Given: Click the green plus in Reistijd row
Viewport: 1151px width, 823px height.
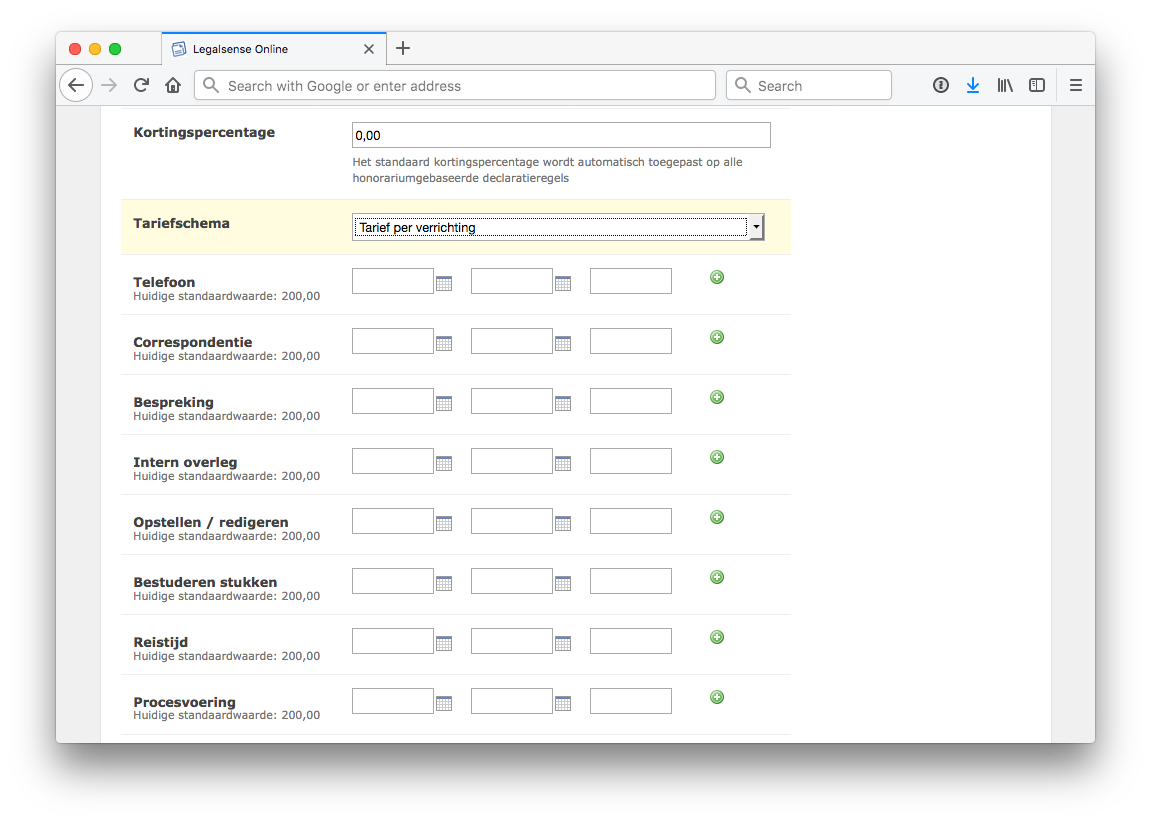Looking at the screenshot, I should tap(717, 637).
